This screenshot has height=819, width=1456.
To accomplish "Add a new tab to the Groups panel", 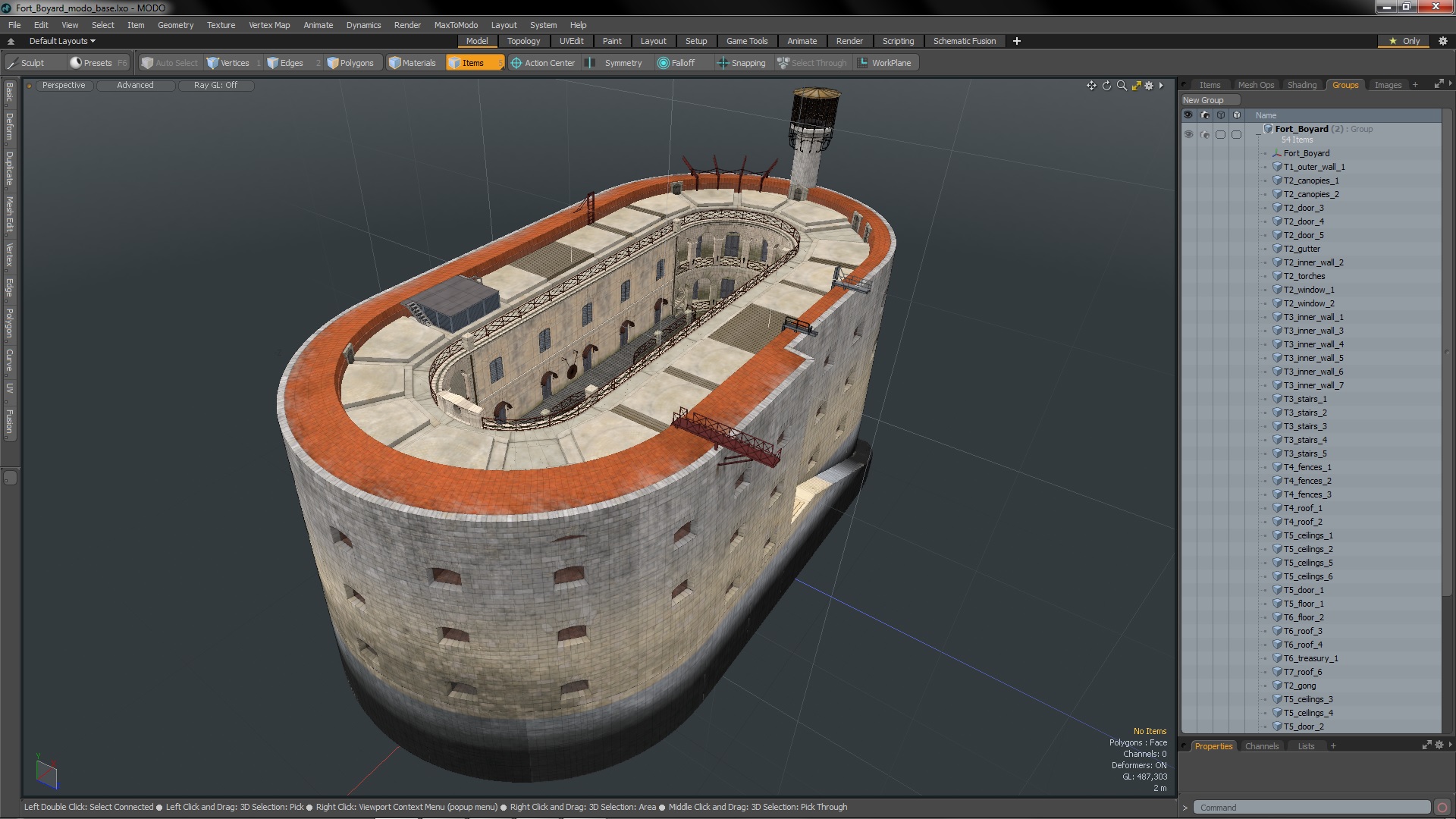I will click(1414, 85).
